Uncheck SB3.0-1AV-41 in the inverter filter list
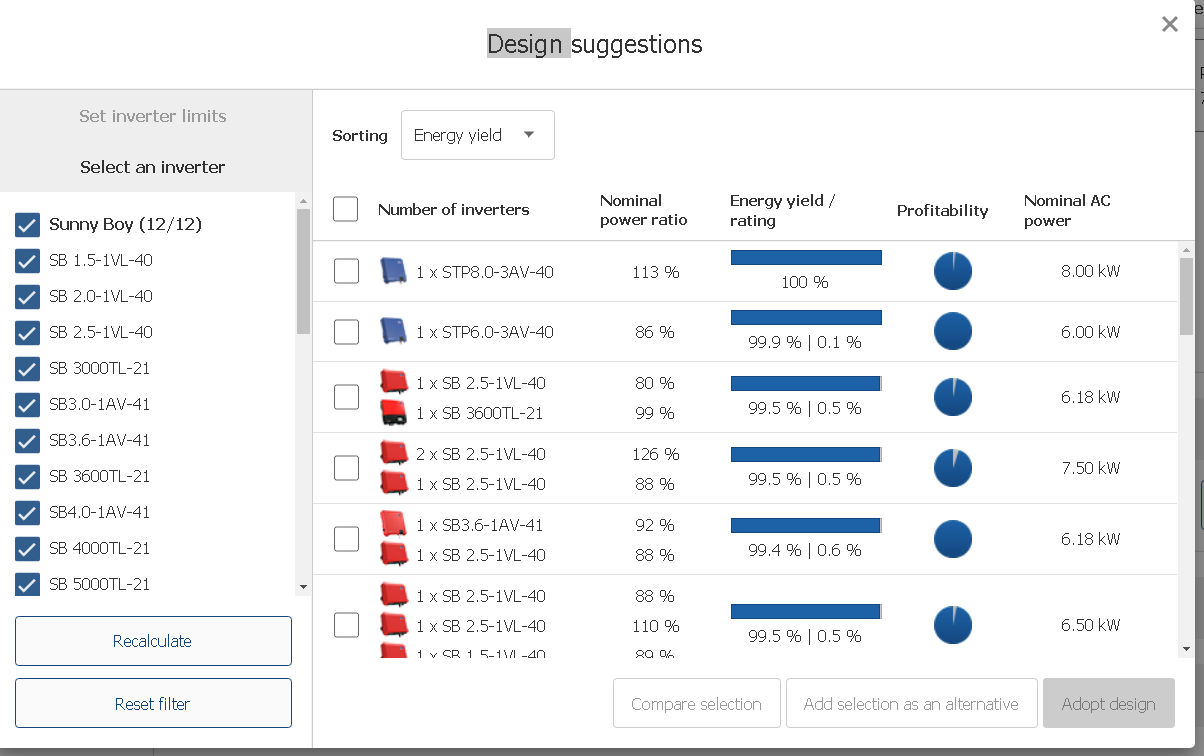This screenshot has width=1204, height=756. (x=27, y=405)
